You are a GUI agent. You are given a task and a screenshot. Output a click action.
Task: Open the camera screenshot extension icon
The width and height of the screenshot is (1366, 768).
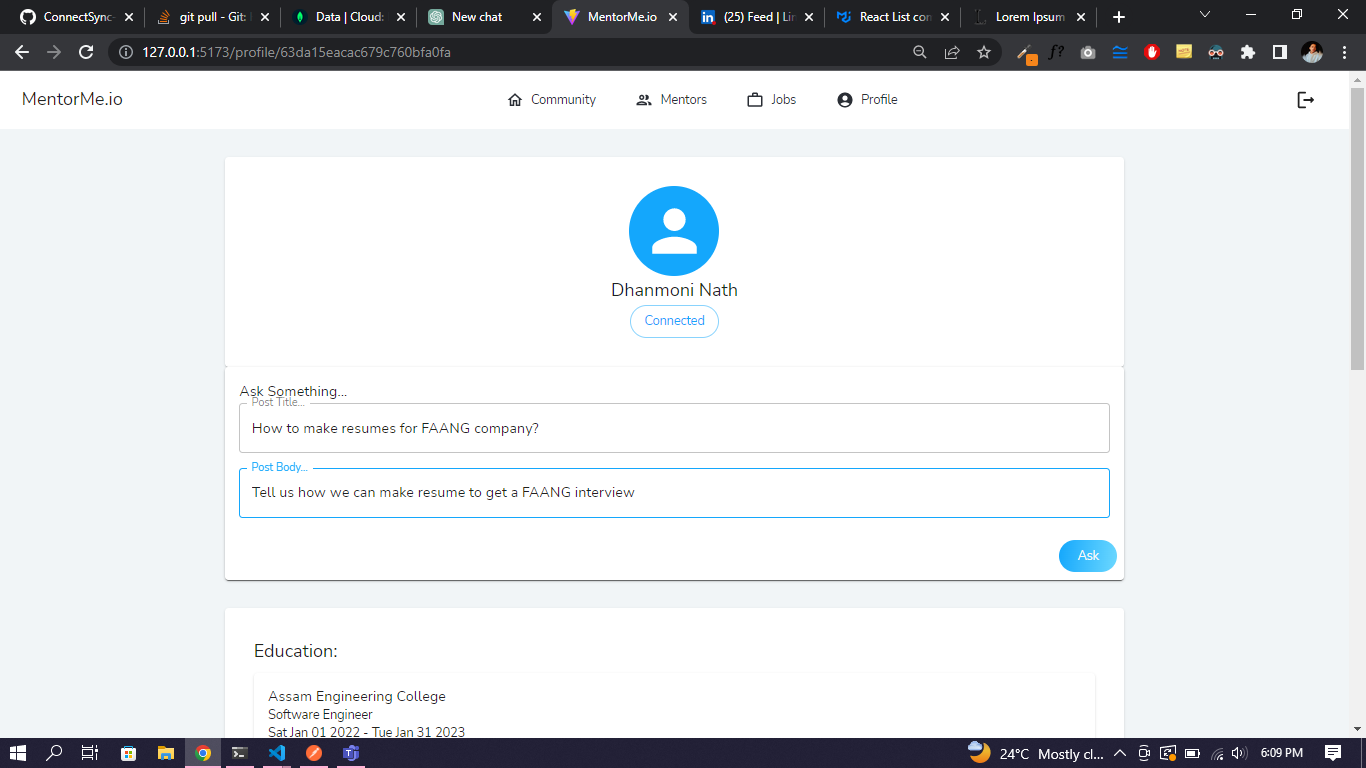click(1088, 52)
